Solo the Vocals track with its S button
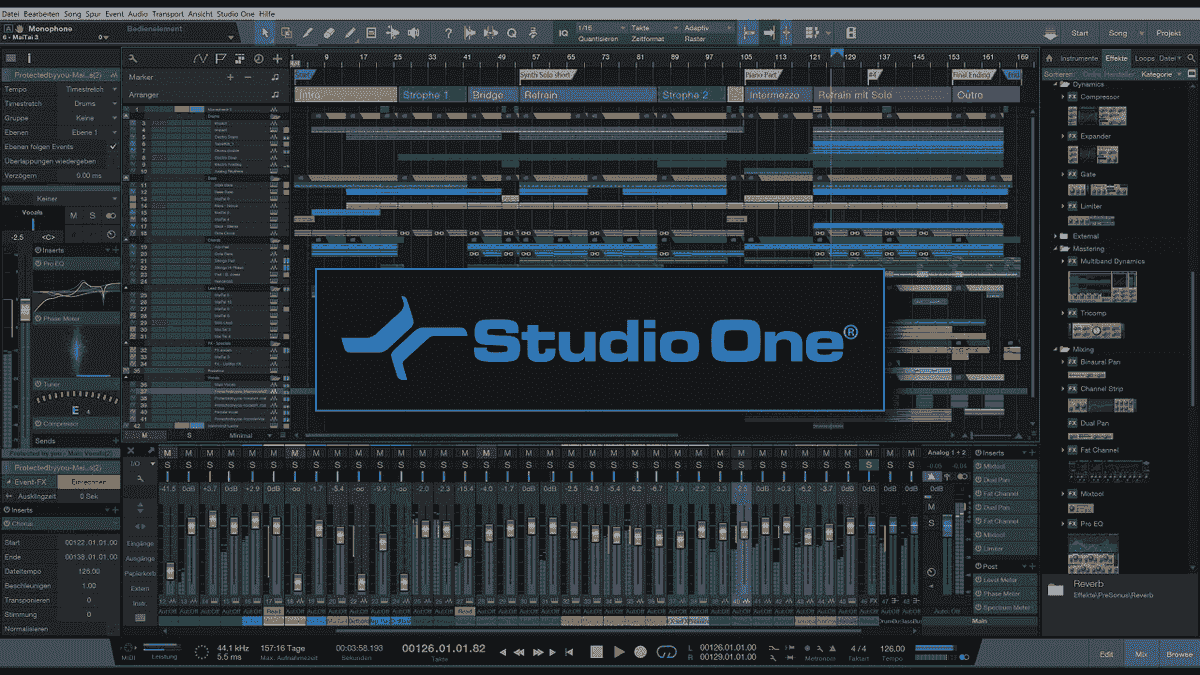 coord(92,215)
